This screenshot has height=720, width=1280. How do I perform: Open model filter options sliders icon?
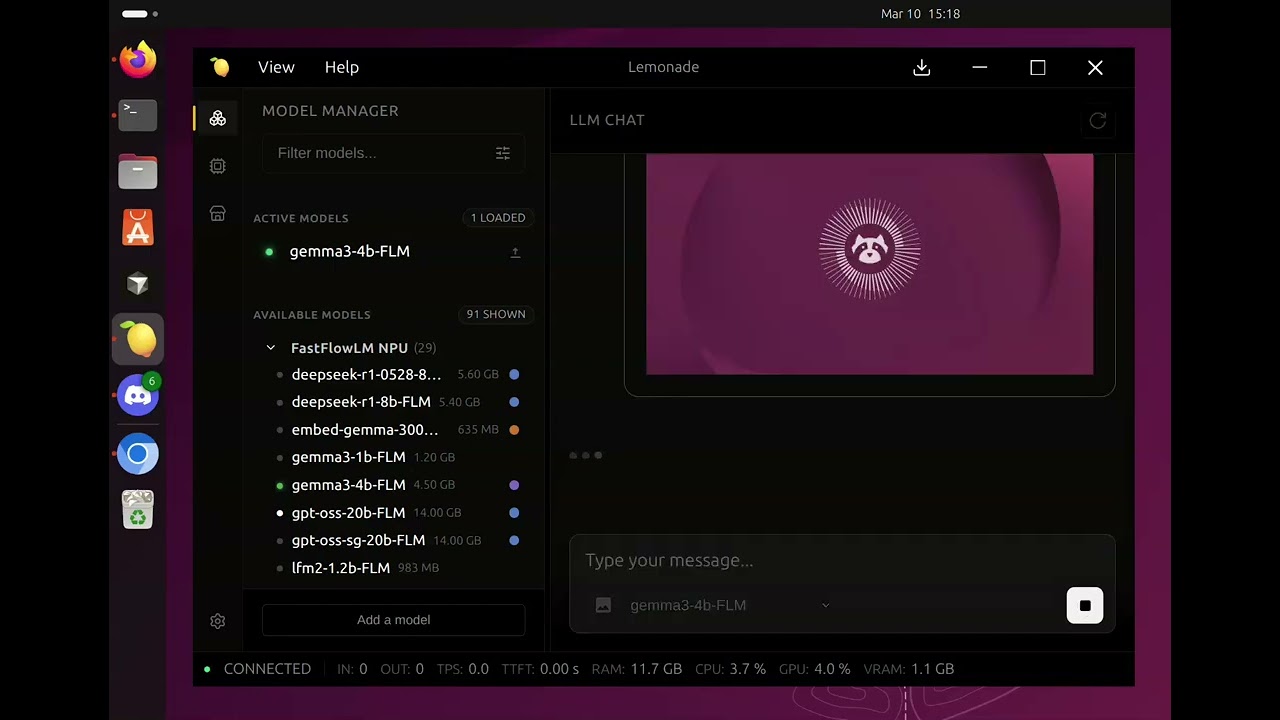coord(503,153)
